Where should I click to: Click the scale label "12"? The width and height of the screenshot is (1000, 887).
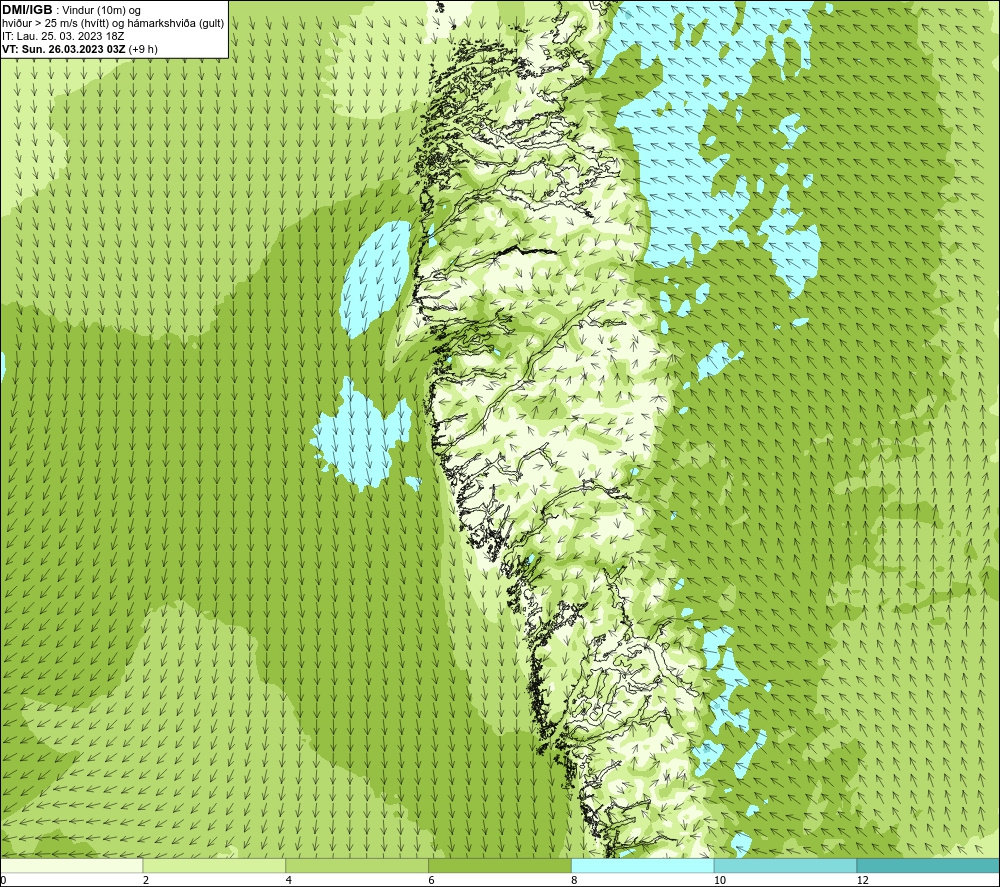tap(863, 881)
